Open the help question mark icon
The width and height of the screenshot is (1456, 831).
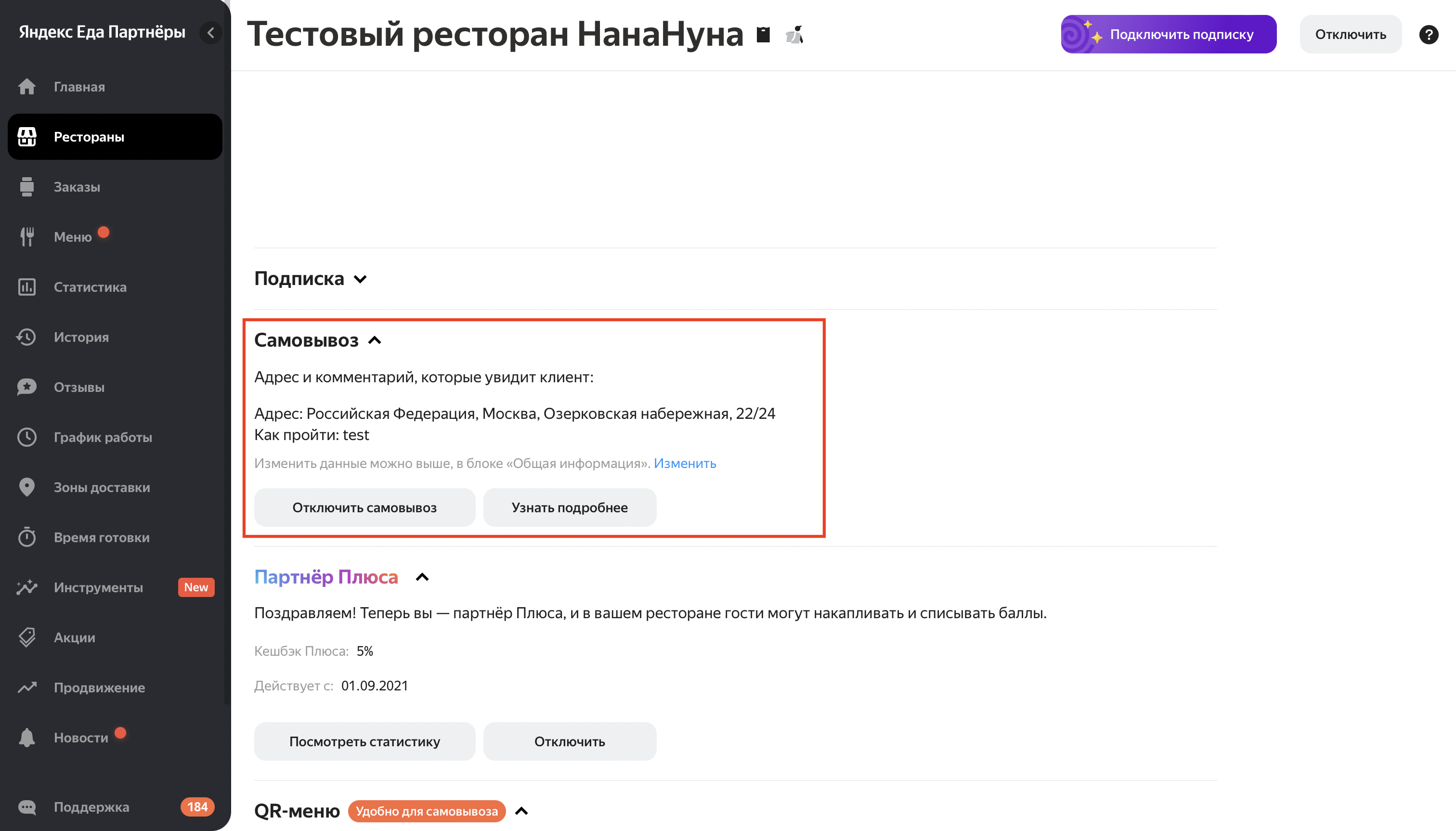click(1428, 34)
